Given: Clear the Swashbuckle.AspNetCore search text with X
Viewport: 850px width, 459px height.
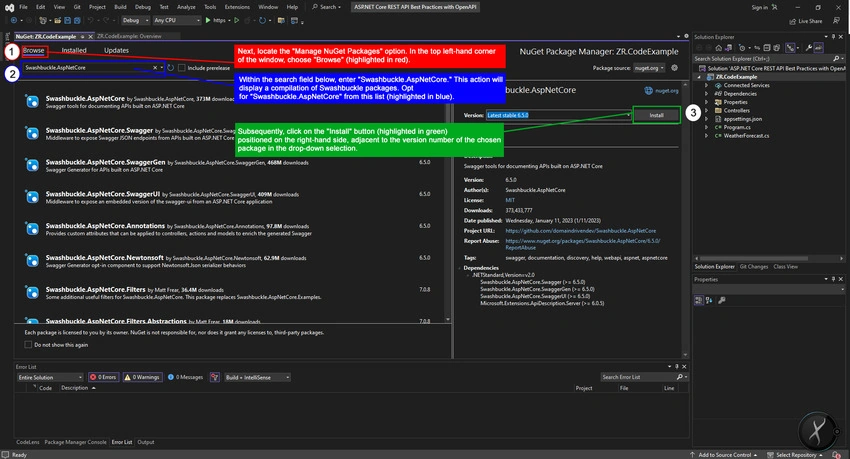Looking at the screenshot, I should 155,68.
